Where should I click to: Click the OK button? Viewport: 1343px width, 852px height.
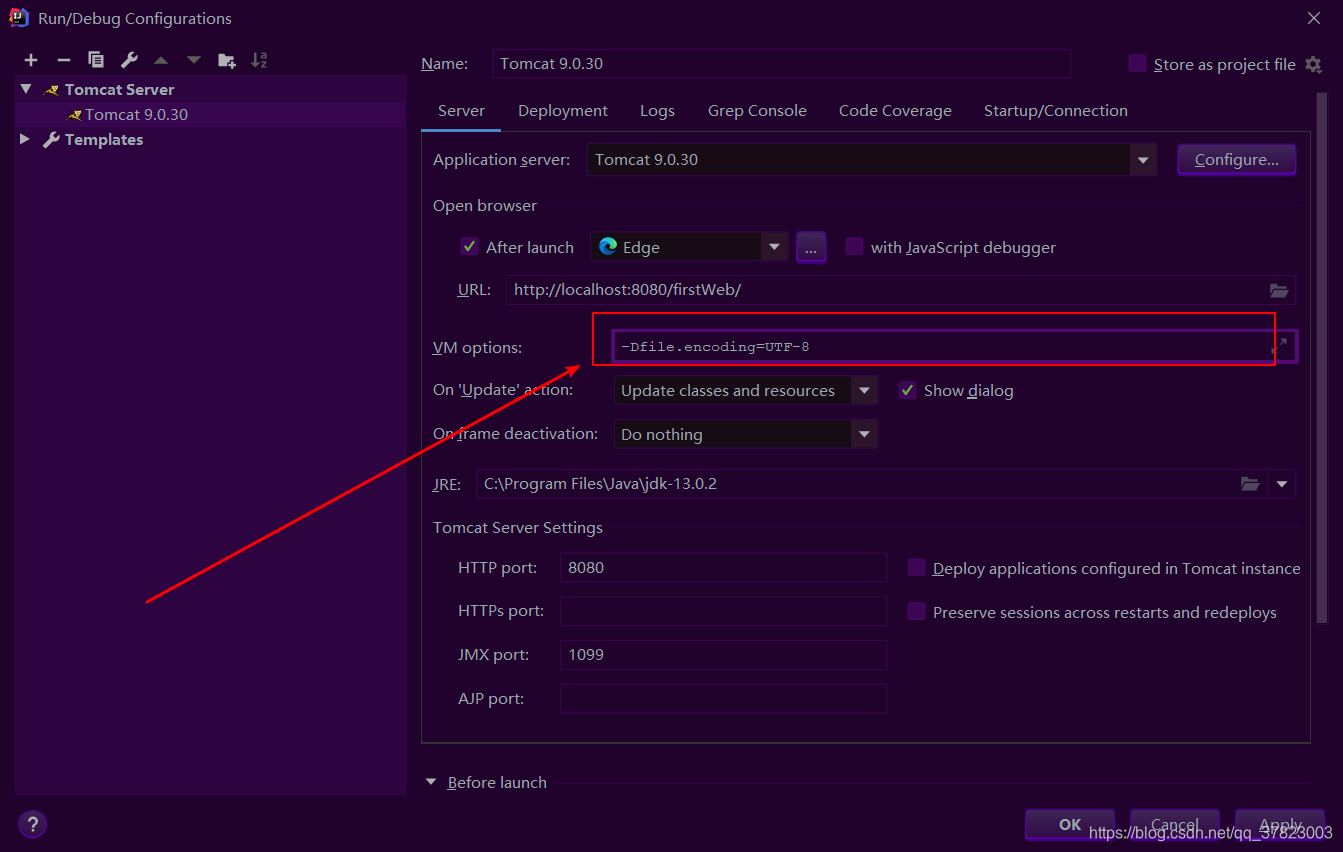click(1070, 824)
